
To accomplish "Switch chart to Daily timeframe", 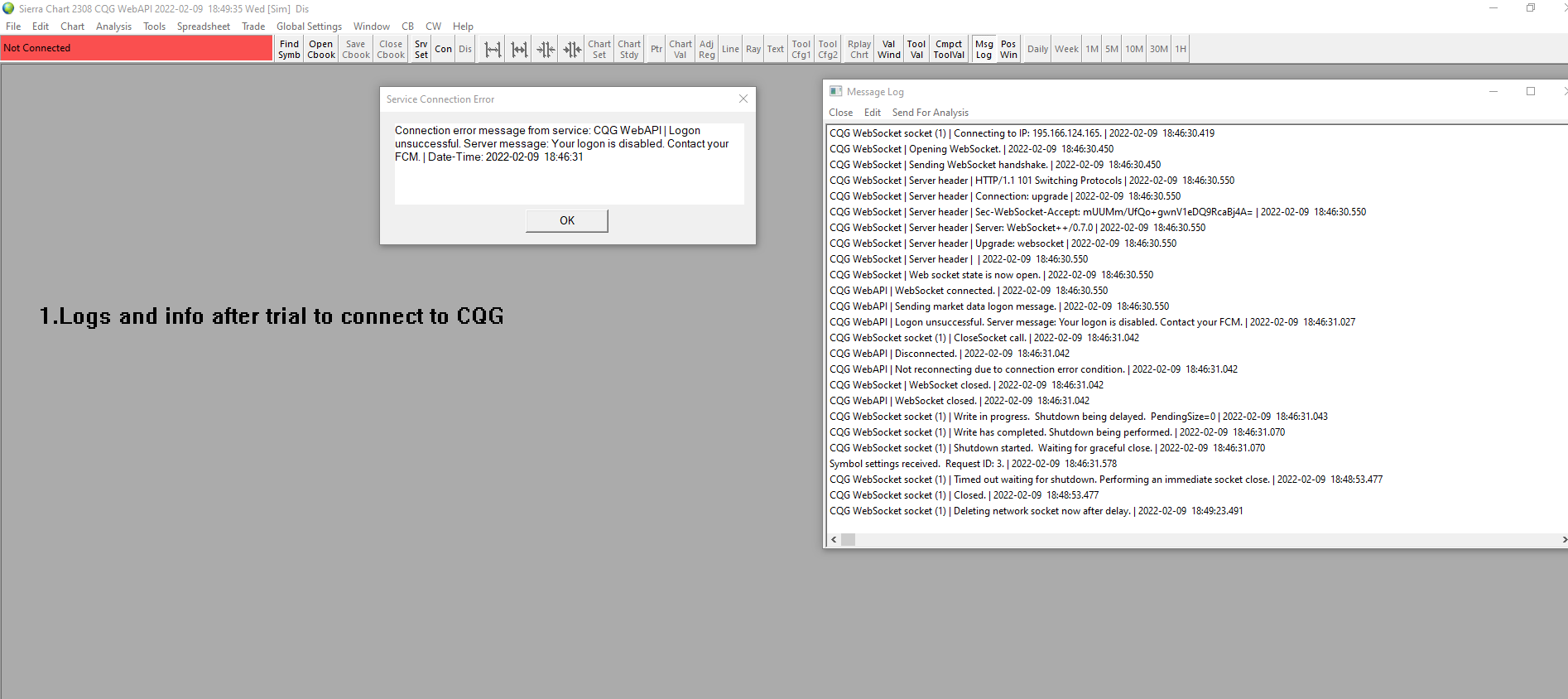I will pyautogui.click(x=1038, y=49).
